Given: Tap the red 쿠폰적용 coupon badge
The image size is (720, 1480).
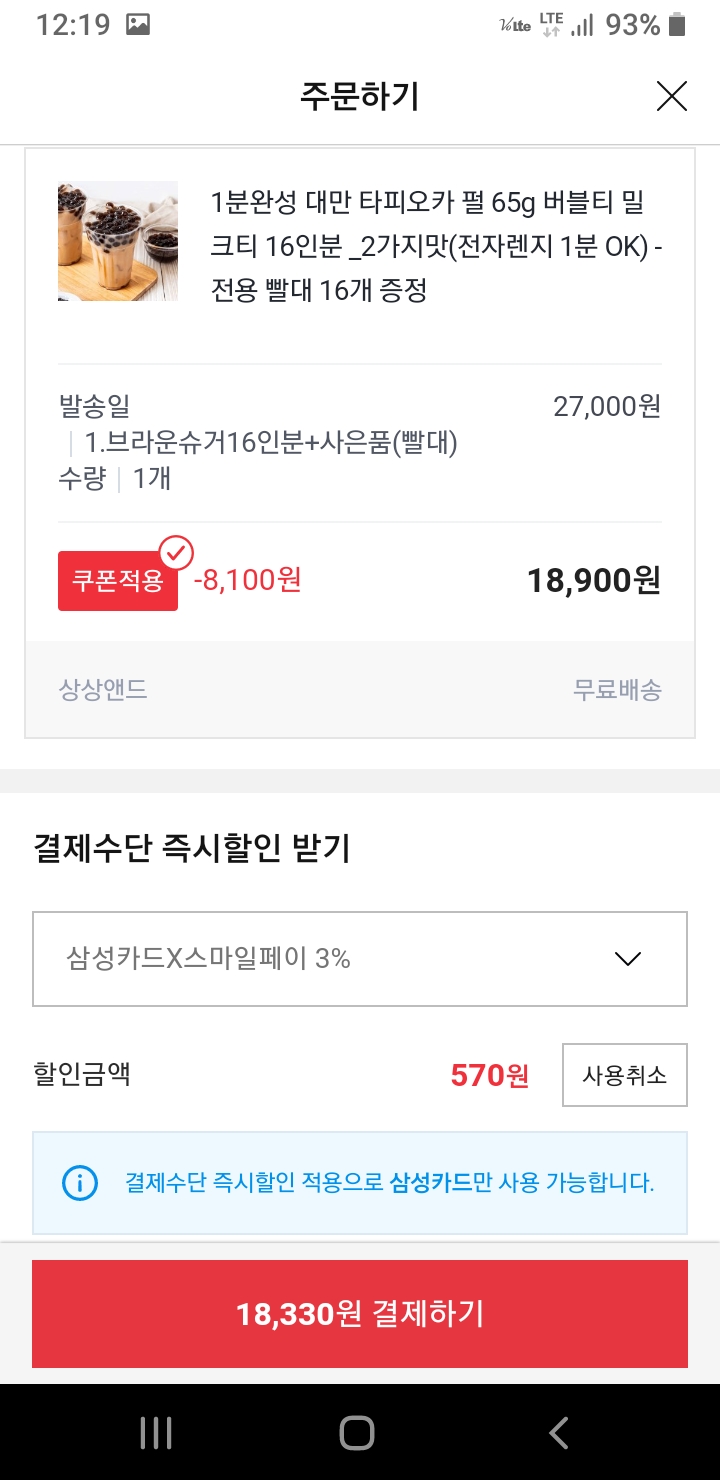Looking at the screenshot, I should tap(117, 581).
